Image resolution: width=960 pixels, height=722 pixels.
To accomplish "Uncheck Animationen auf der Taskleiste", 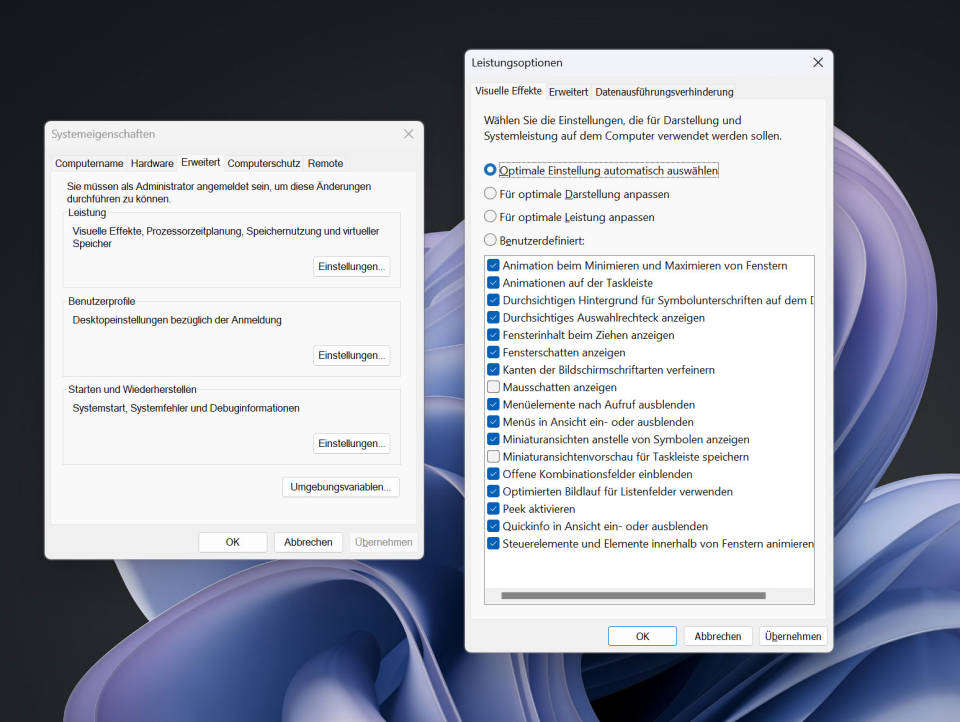I will pyautogui.click(x=493, y=282).
